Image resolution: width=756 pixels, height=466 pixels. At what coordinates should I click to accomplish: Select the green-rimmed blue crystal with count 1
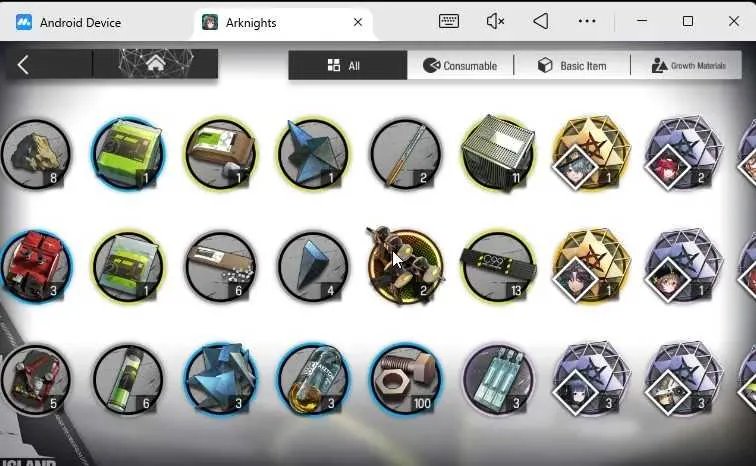tap(313, 154)
